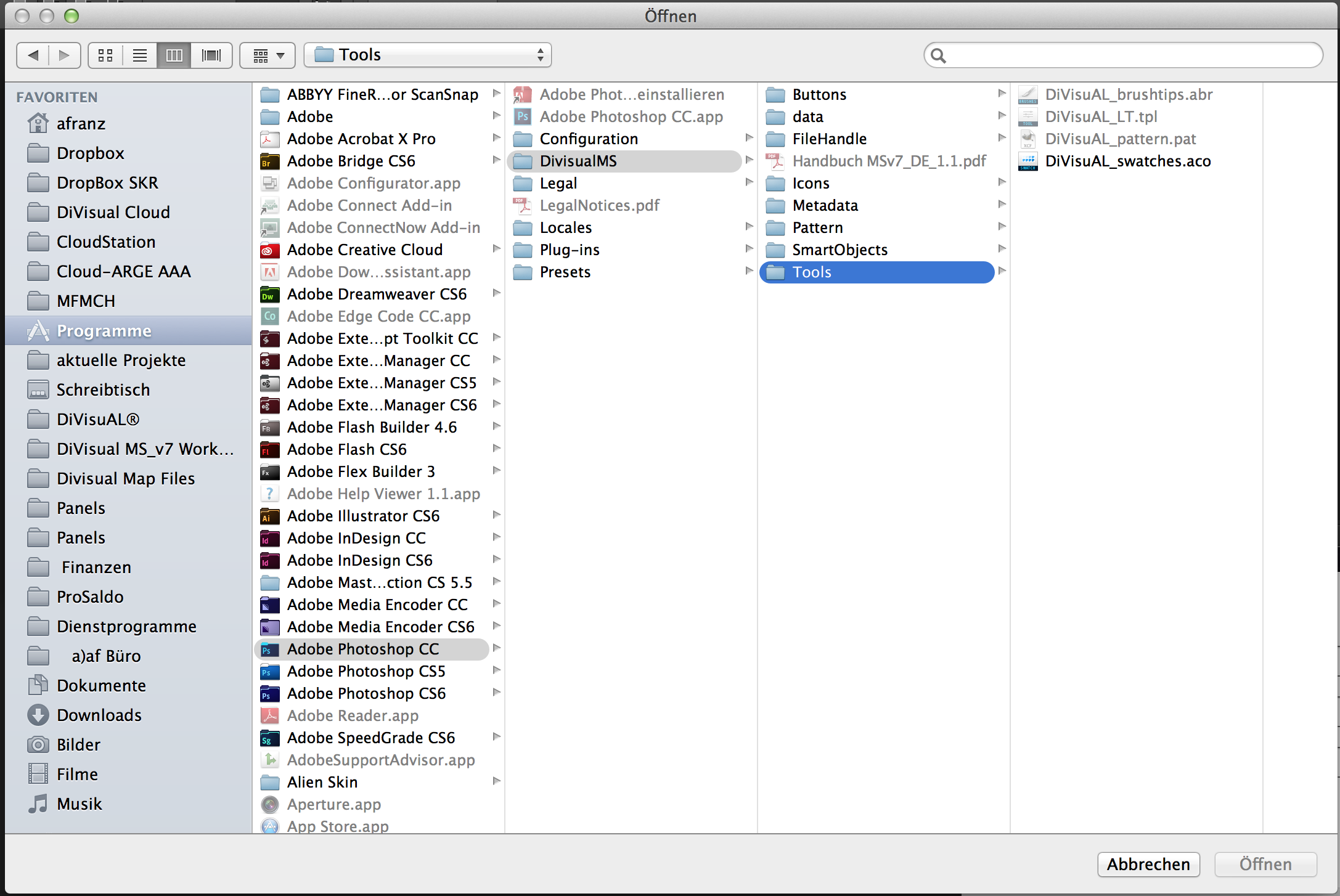Click in the search field
1340x896 pixels.
(1128, 55)
